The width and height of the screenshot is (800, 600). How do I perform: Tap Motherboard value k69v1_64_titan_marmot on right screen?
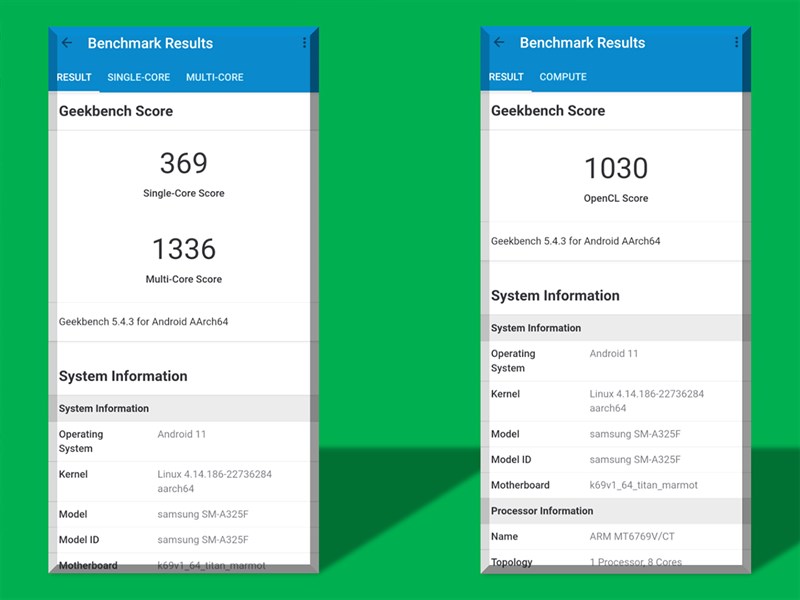pos(643,485)
